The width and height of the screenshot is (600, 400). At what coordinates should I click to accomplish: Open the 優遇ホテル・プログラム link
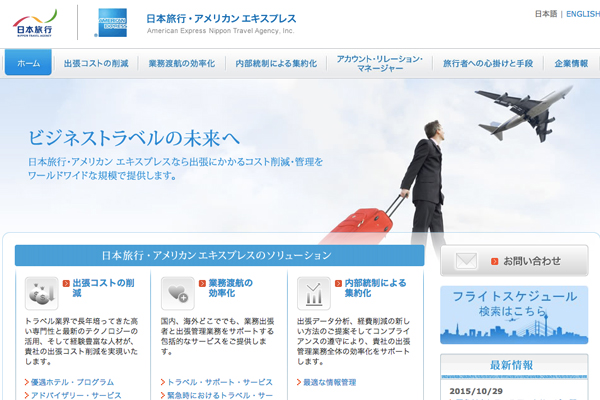point(72,382)
